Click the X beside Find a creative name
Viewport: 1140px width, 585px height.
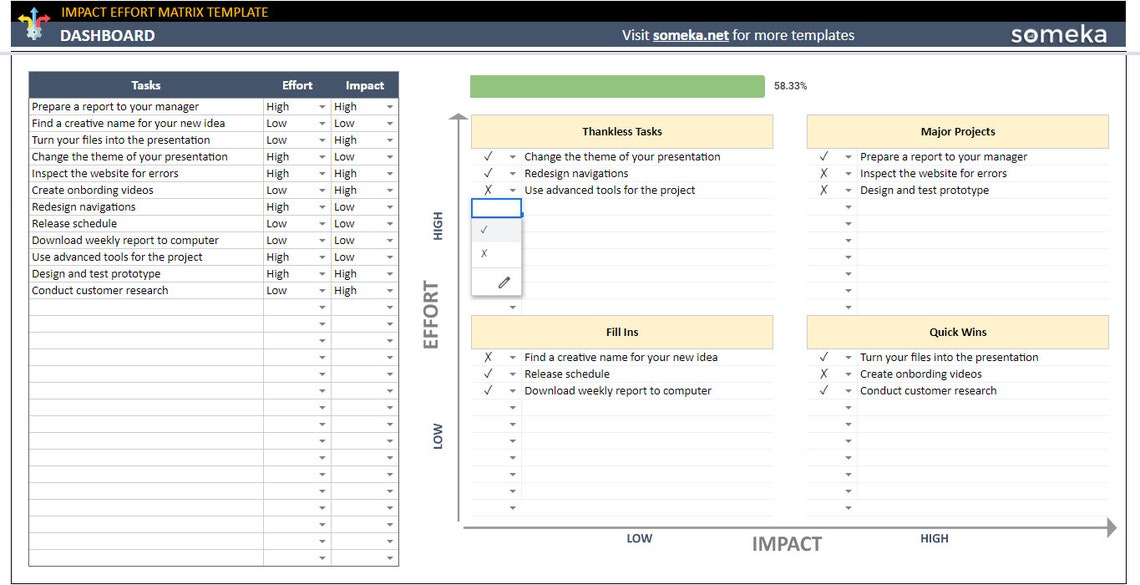[x=489, y=356]
